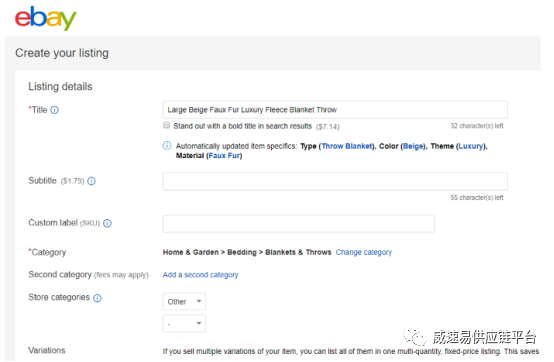
Task: Open the Luxury theme specific link
Action: (x=471, y=146)
